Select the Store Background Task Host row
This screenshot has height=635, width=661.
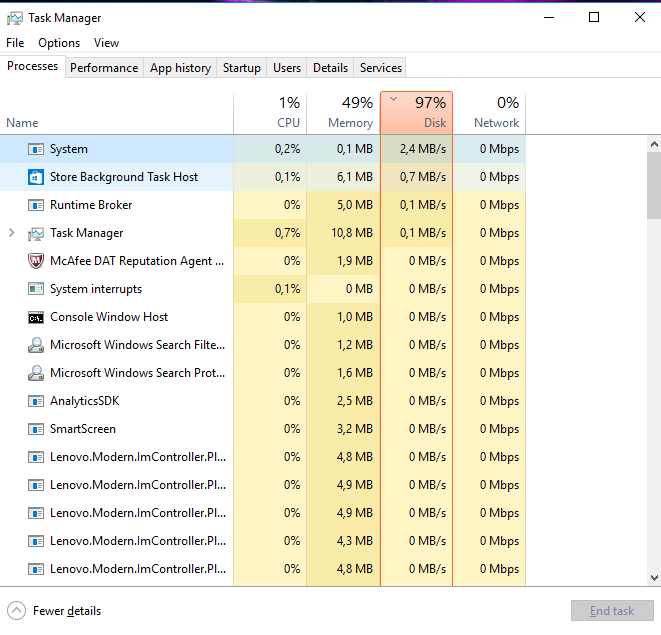tap(263, 177)
